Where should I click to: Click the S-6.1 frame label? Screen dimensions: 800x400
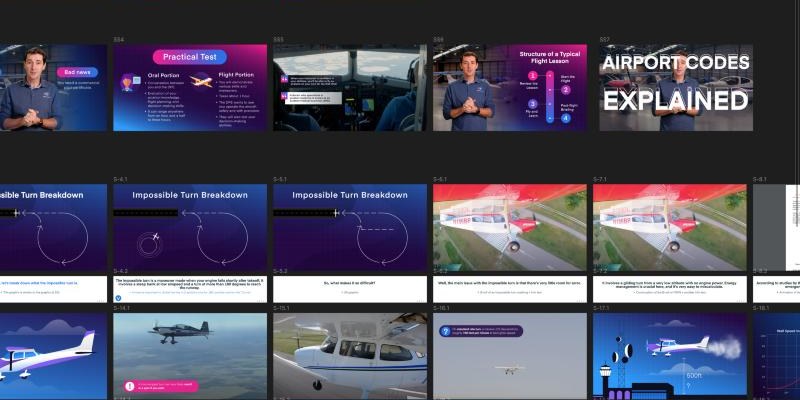(441, 180)
